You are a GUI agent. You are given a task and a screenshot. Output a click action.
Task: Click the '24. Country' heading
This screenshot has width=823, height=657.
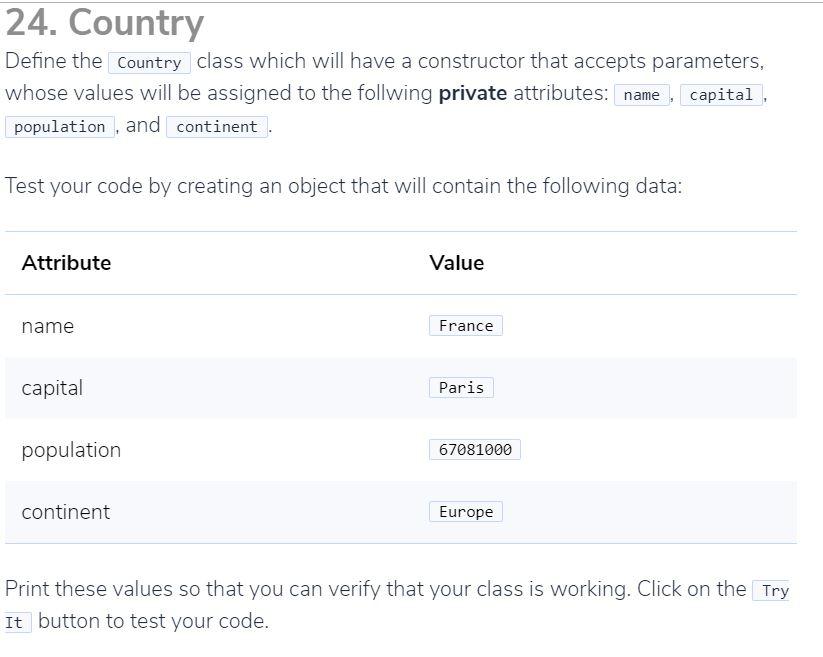coord(105,23)
